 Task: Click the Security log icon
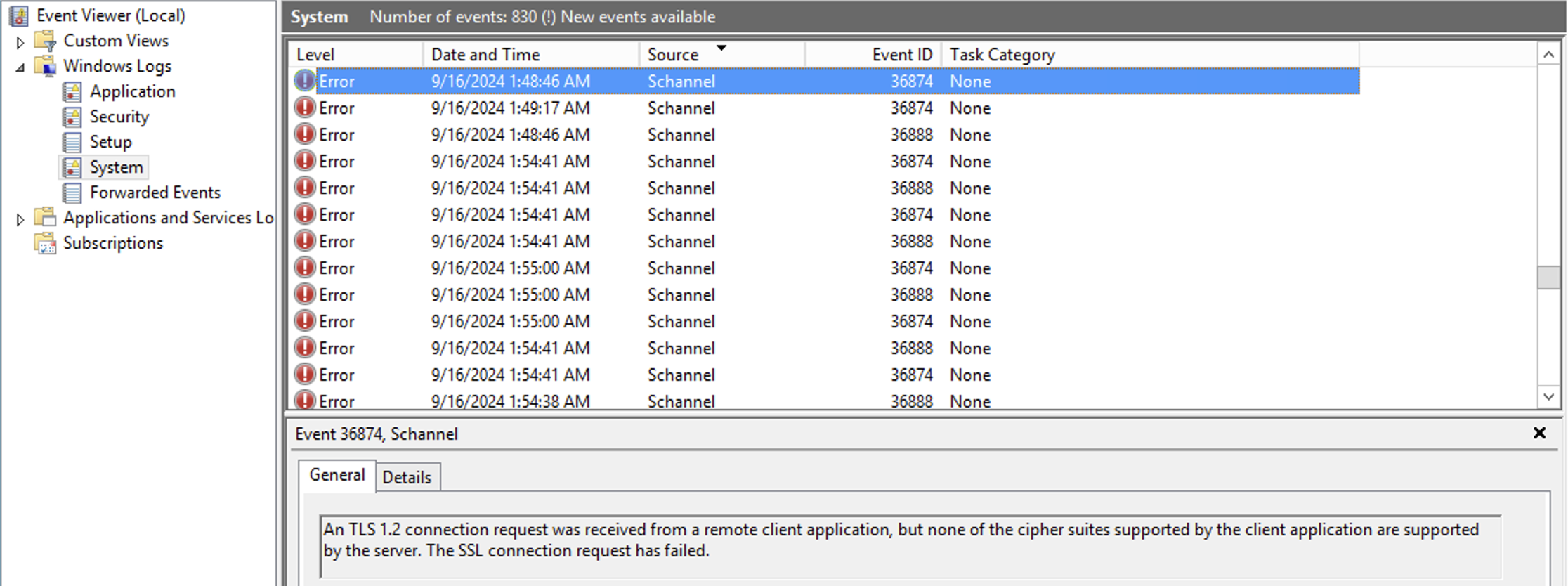coord(72,117)
